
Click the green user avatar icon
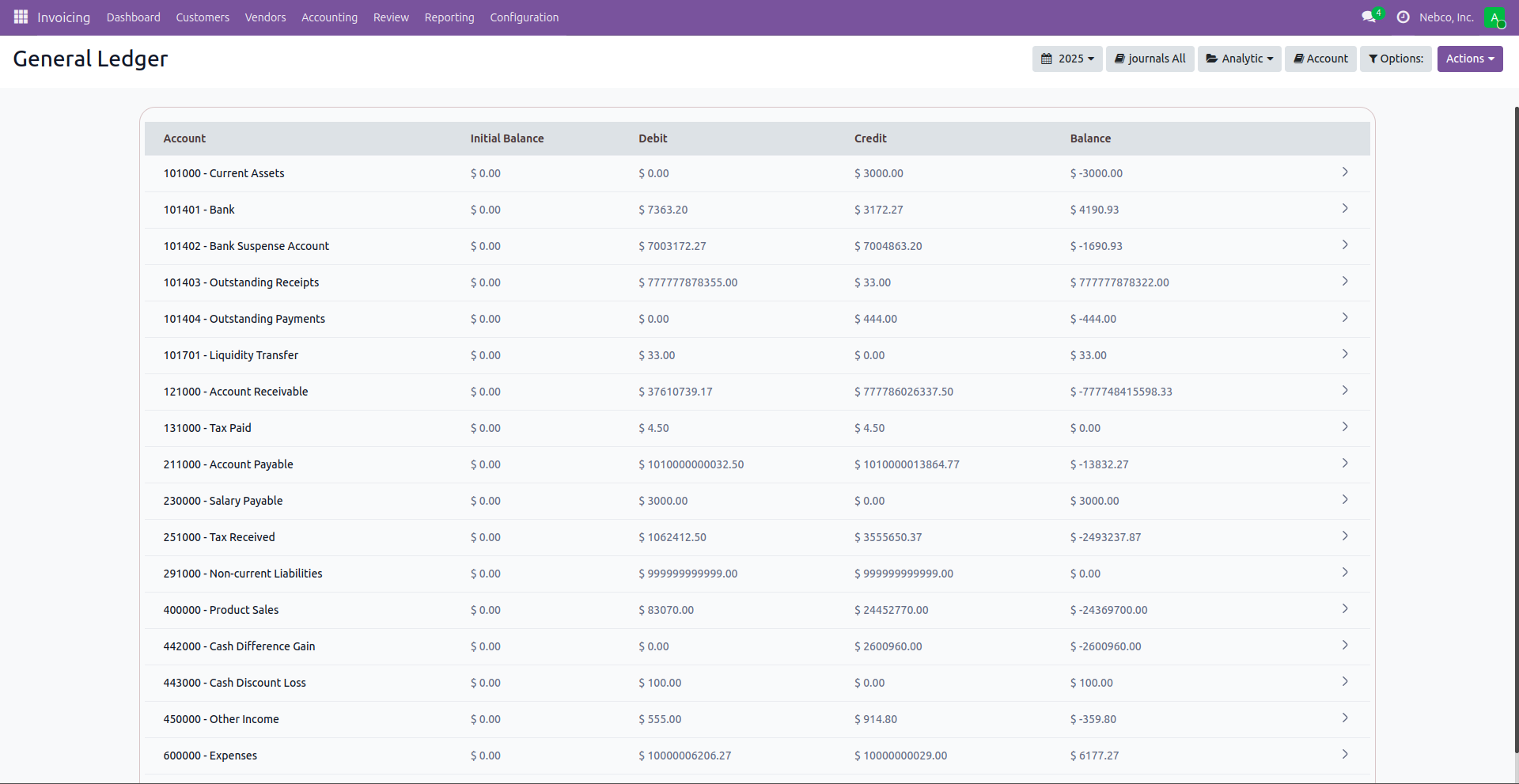[x=1494, y=17]
